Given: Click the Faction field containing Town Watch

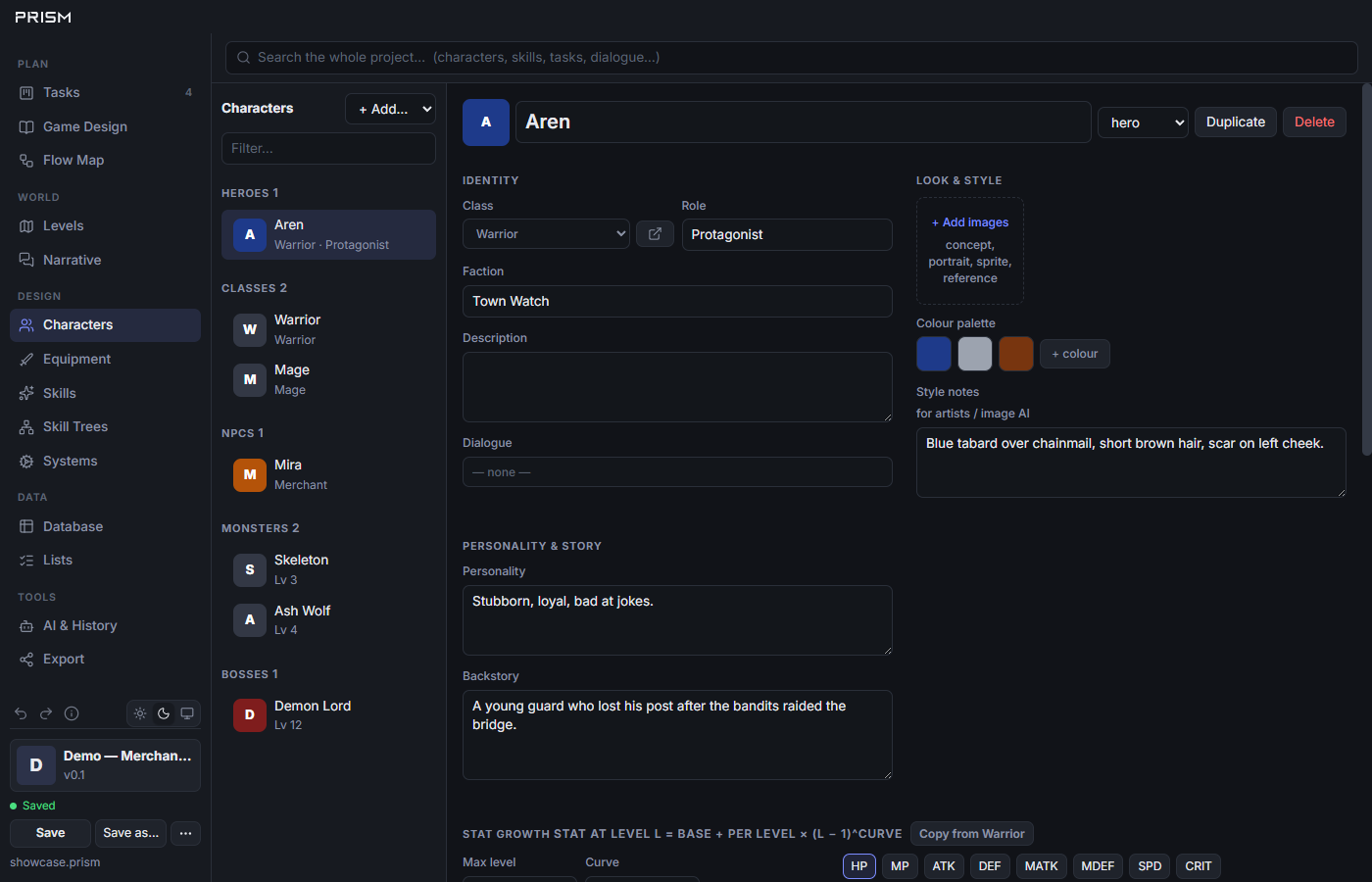Looking at the screenshot, I should coord(677,302).
